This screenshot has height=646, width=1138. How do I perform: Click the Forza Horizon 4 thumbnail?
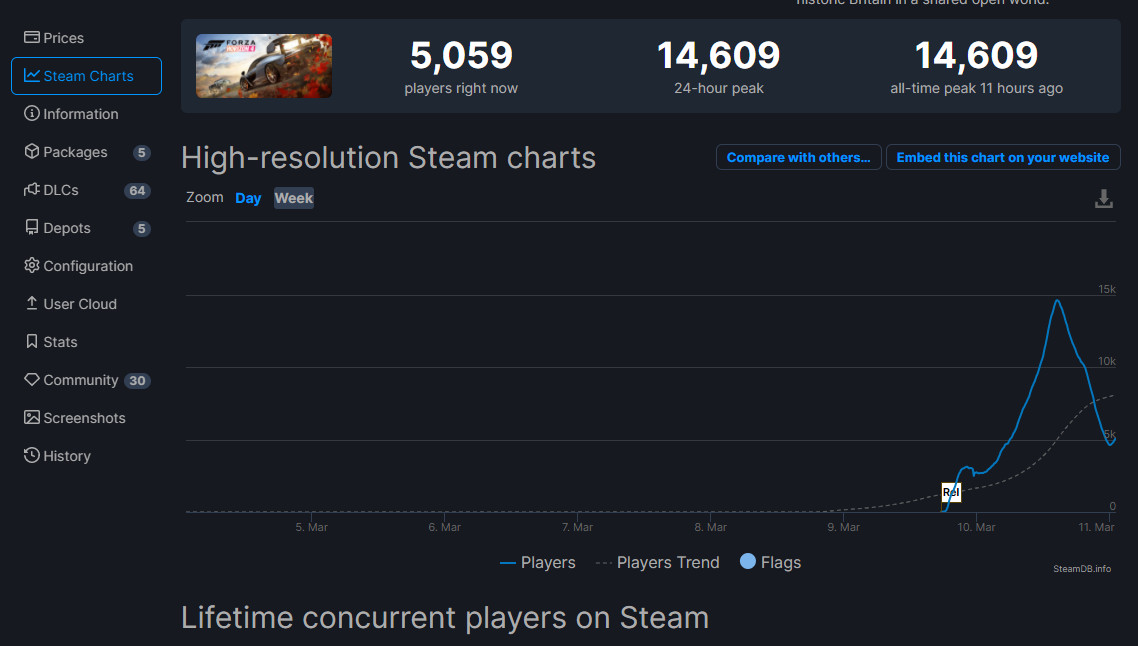264,66
